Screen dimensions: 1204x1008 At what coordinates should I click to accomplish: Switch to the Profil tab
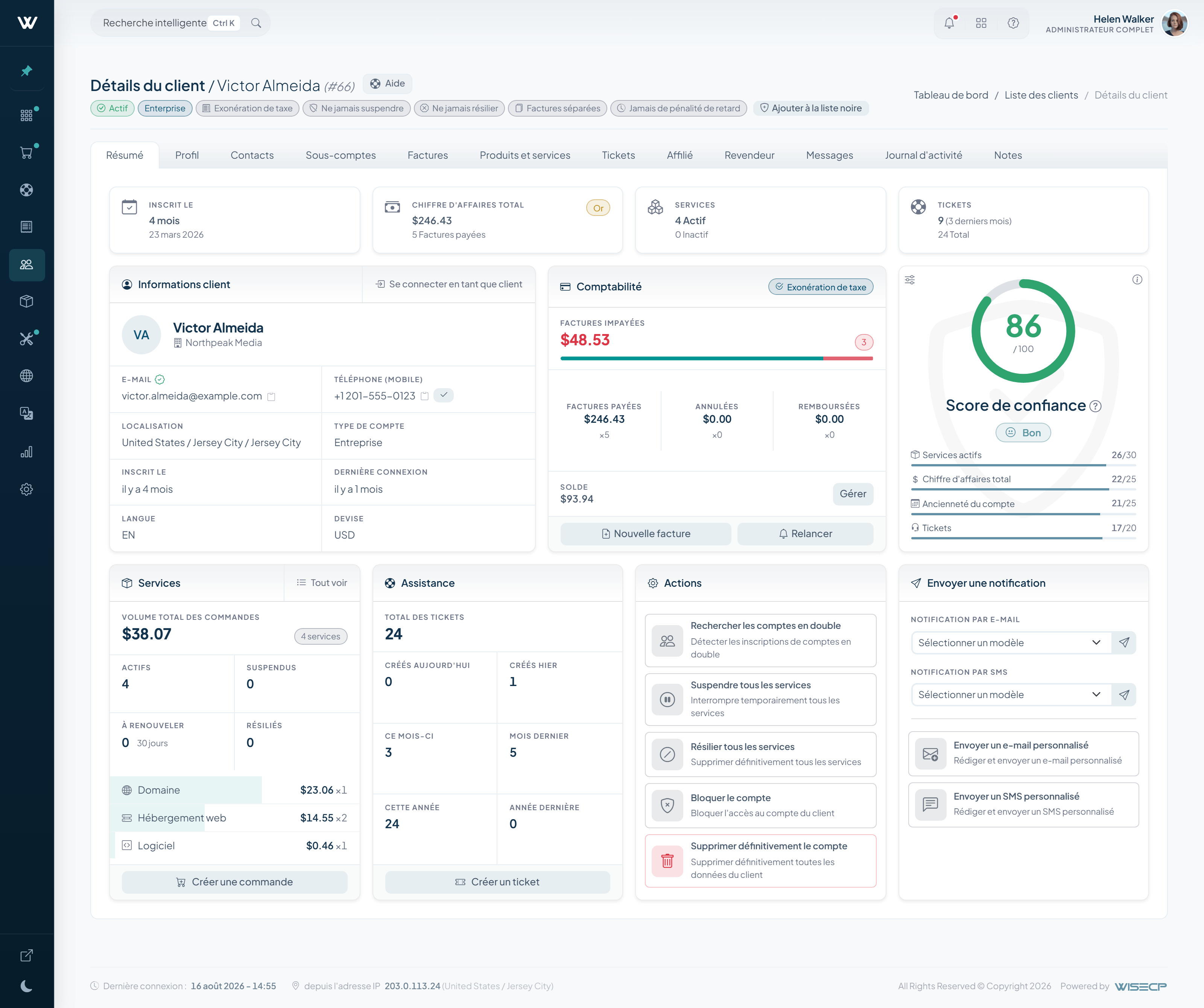(x=187, y=155)
